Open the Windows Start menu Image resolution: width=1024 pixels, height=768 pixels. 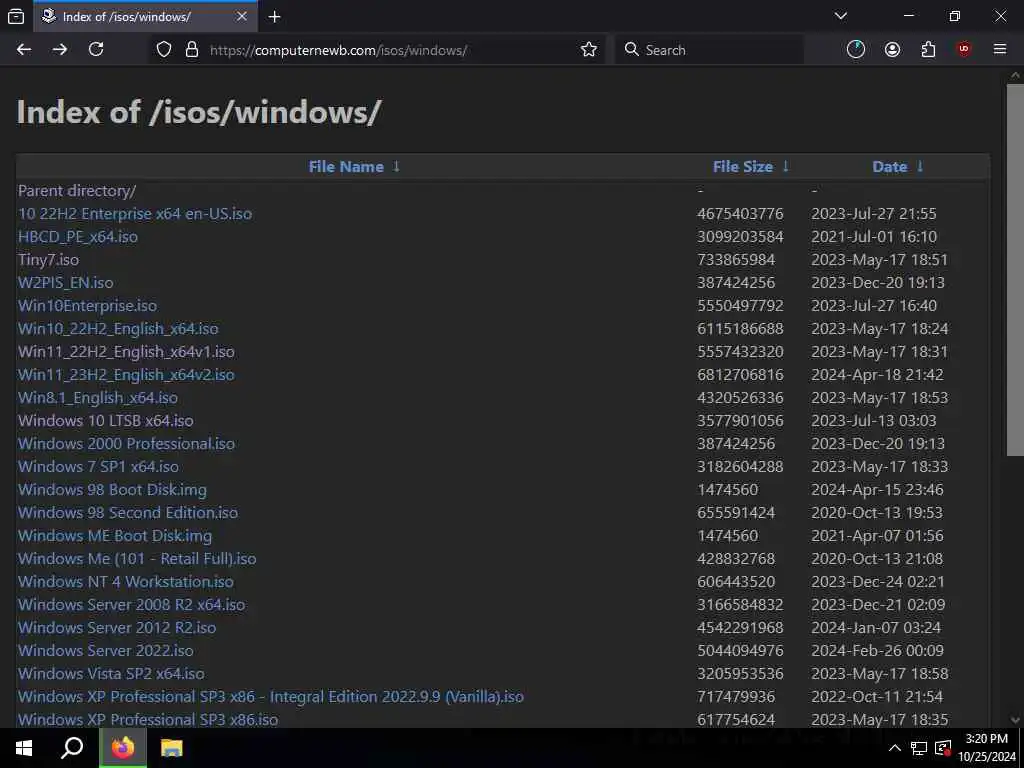24,748
